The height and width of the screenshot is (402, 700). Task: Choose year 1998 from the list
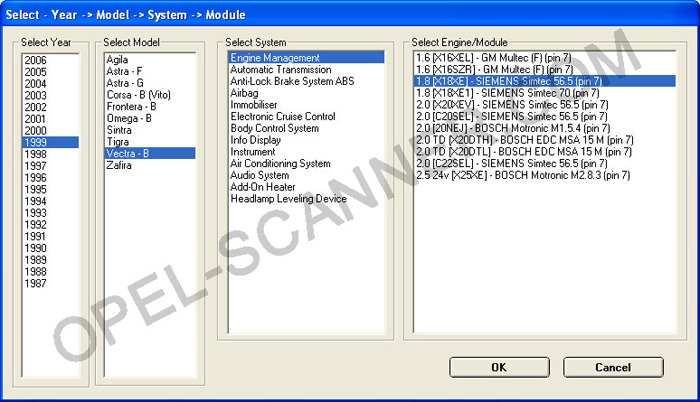[36, 154]
